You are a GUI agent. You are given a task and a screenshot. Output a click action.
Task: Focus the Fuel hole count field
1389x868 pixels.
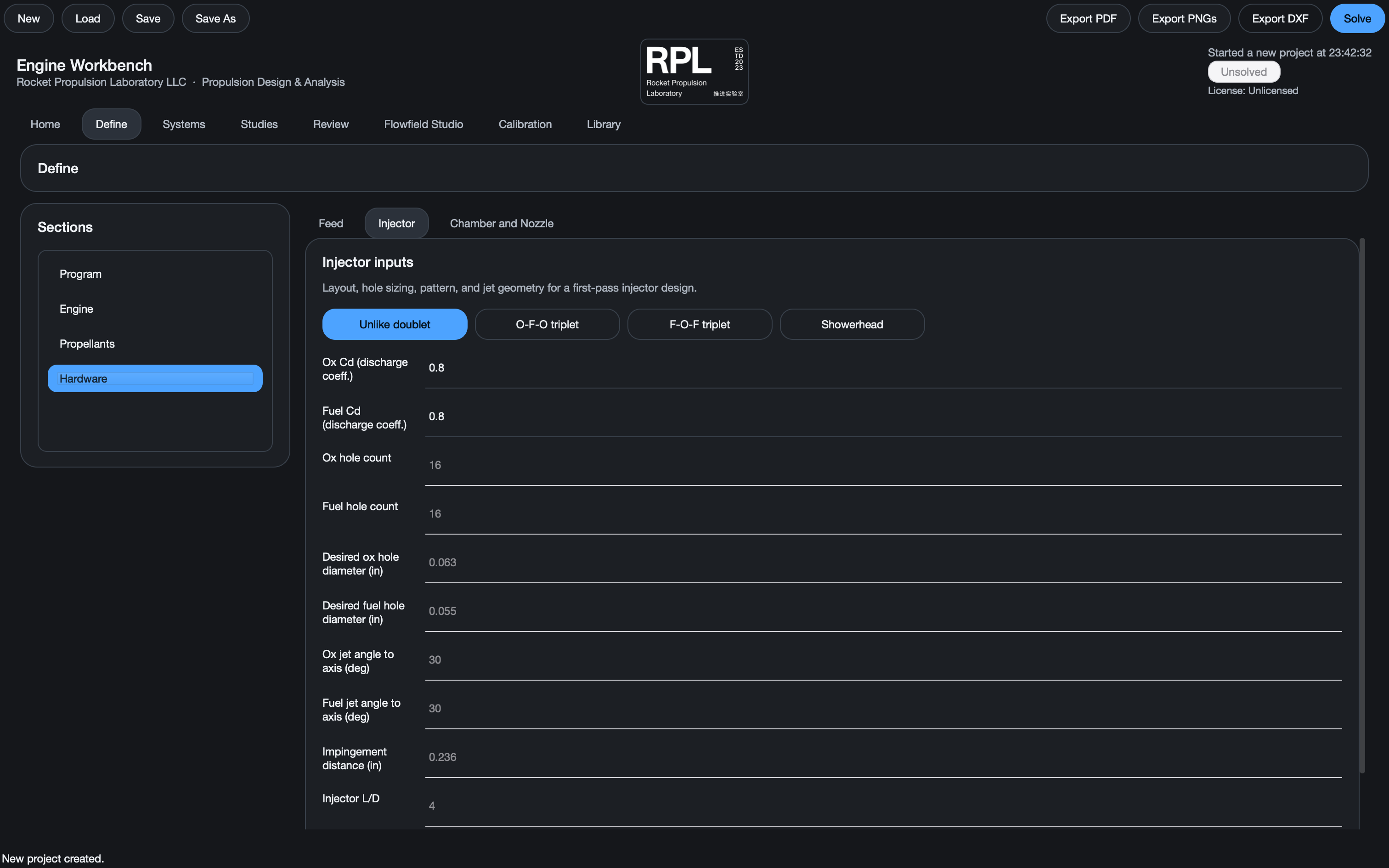[883, 514]
